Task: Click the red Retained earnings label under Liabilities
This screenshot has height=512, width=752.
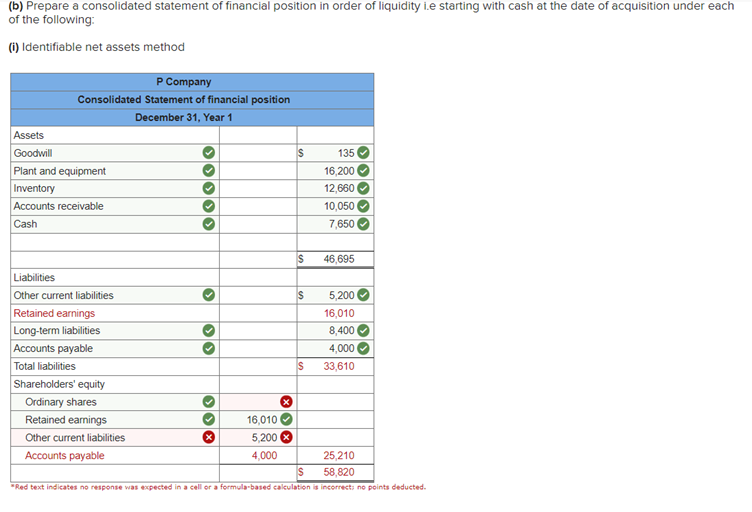Action: [x=54, y=313]
